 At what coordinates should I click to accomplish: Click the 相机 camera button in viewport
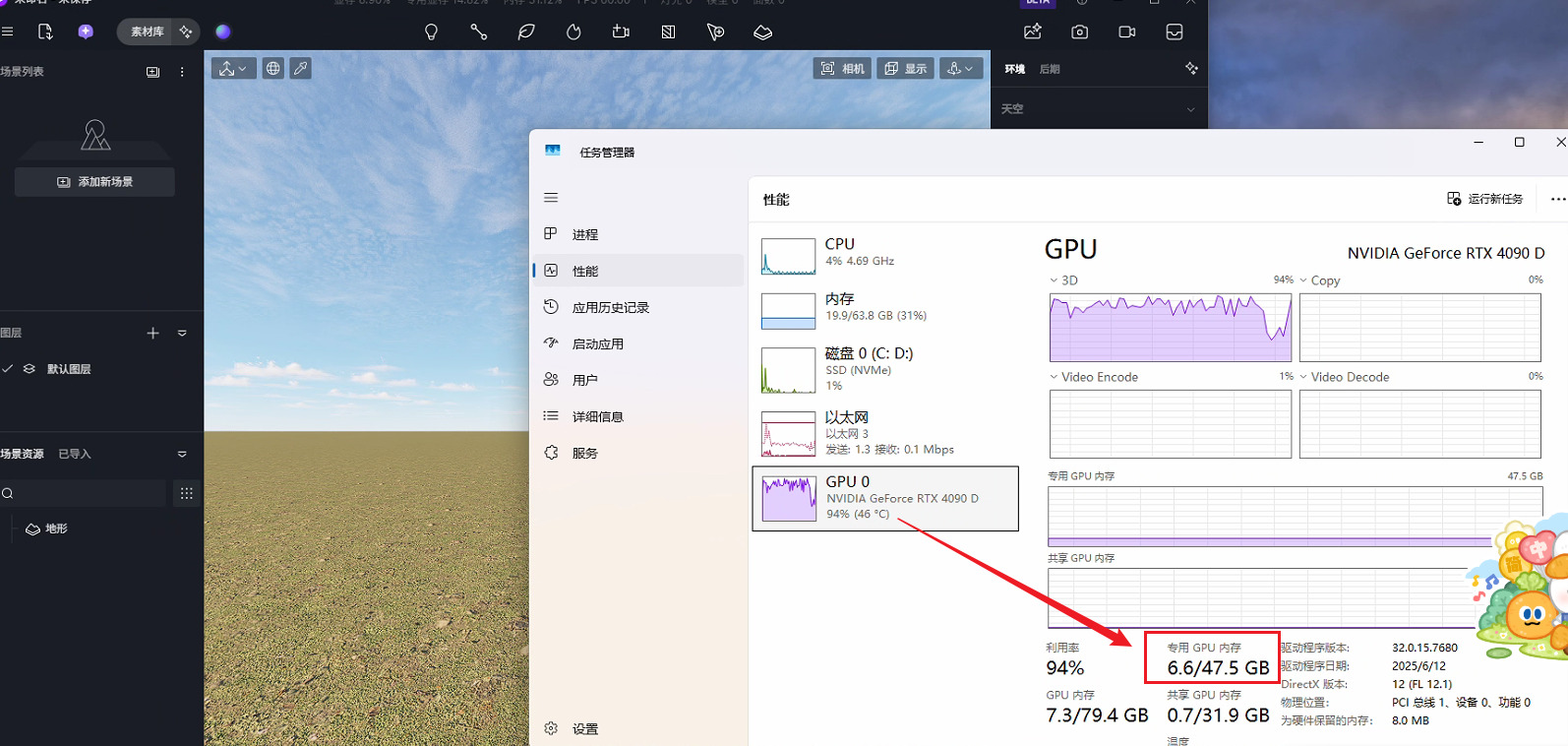pos(842,68)
